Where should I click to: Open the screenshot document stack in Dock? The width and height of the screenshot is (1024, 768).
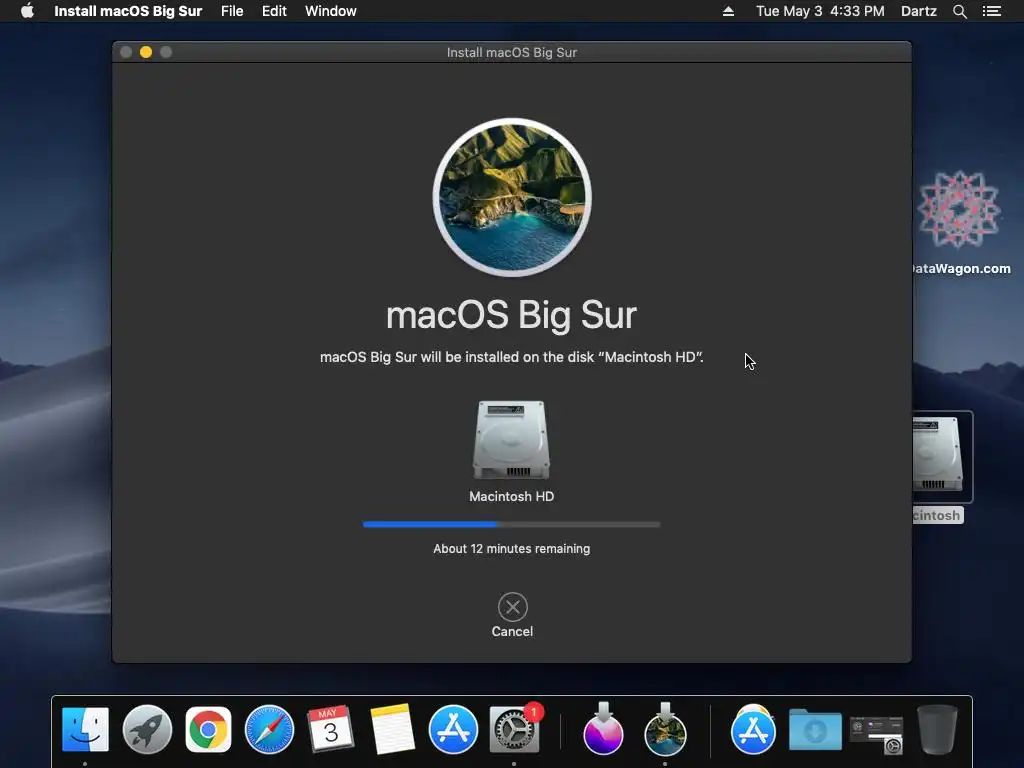(876, 735)
